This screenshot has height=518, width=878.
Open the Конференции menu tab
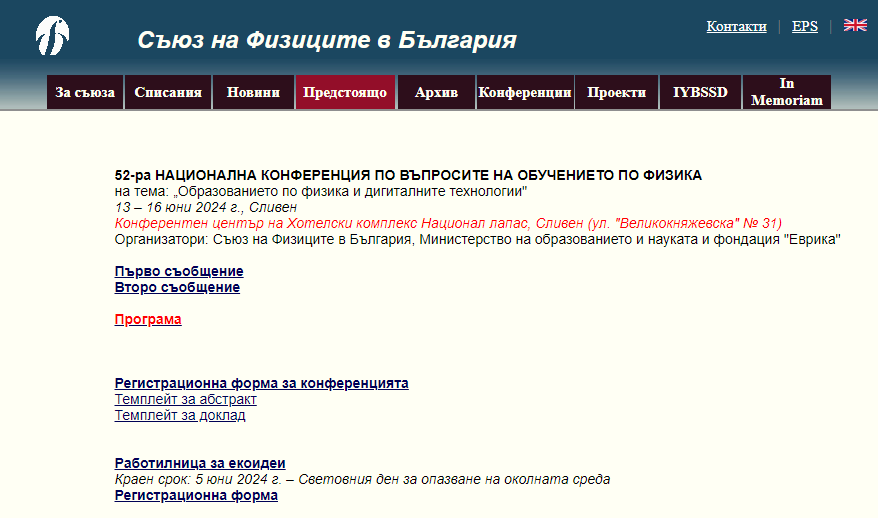tap(525, 92)
